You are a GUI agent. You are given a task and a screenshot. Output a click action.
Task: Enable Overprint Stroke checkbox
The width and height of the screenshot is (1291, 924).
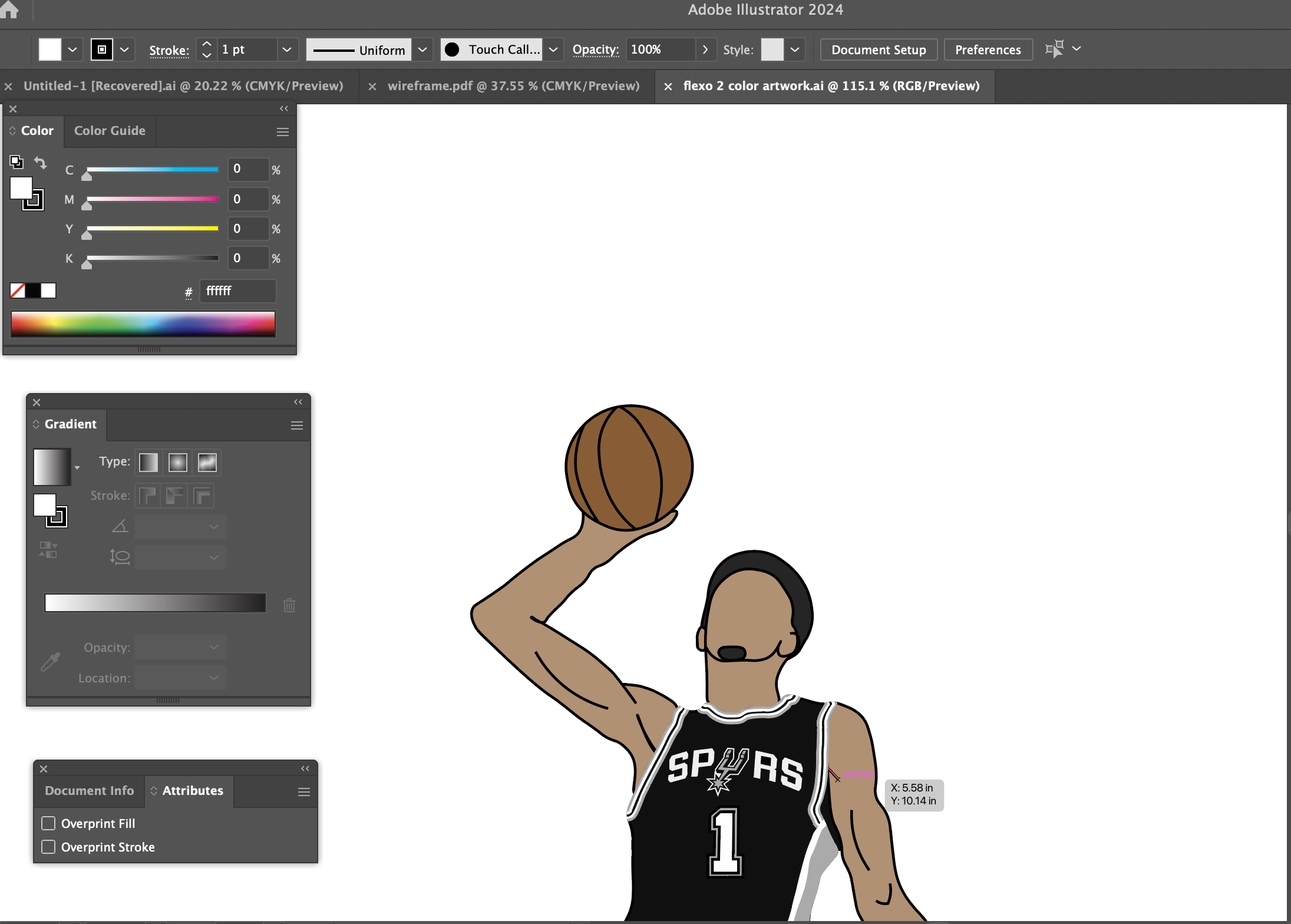[x=48, y=847]
